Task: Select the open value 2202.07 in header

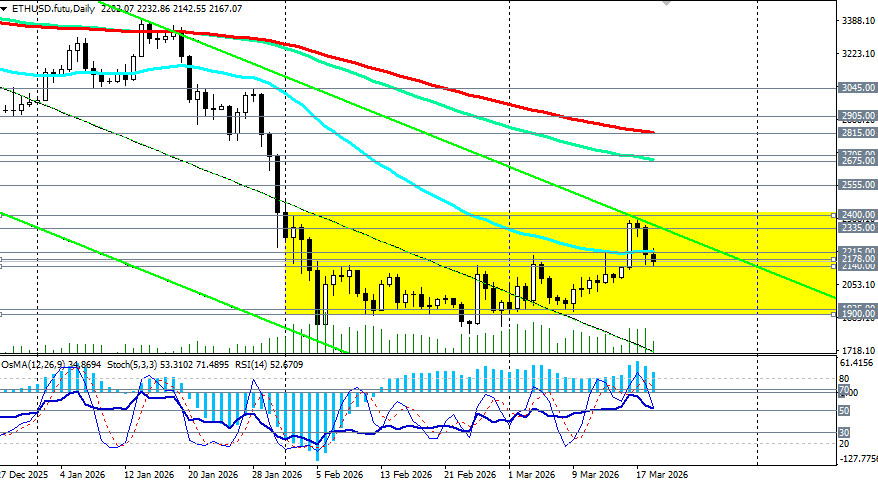Action: (x=119, y=9)
